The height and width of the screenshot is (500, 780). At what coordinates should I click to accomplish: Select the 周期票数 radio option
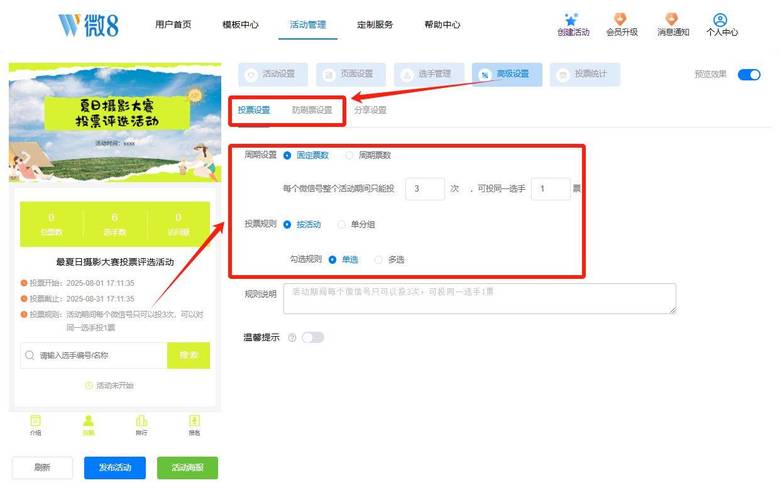point(350,155)
